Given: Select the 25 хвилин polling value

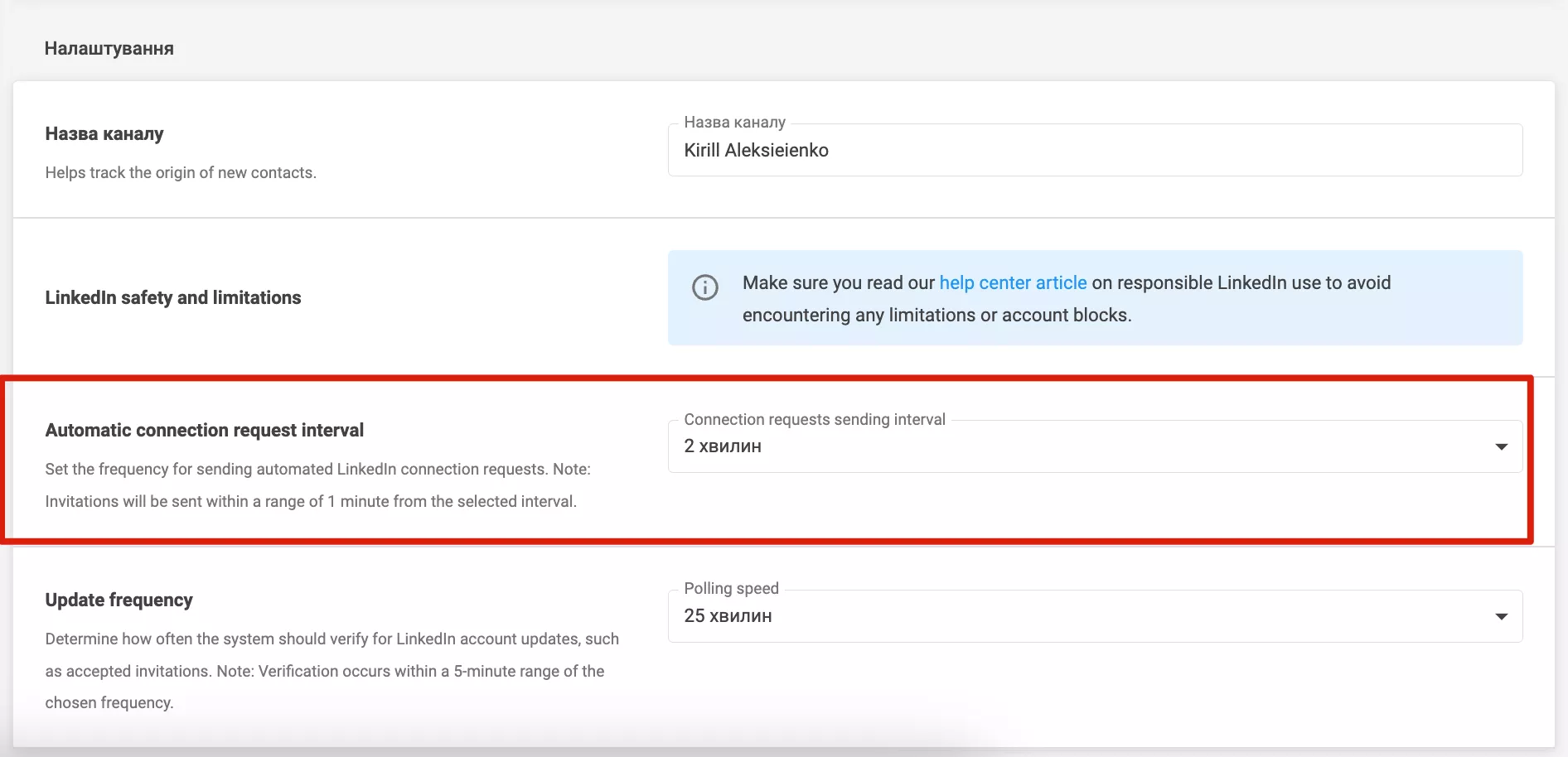Looking at the screenshot, I should click(728, 615).
